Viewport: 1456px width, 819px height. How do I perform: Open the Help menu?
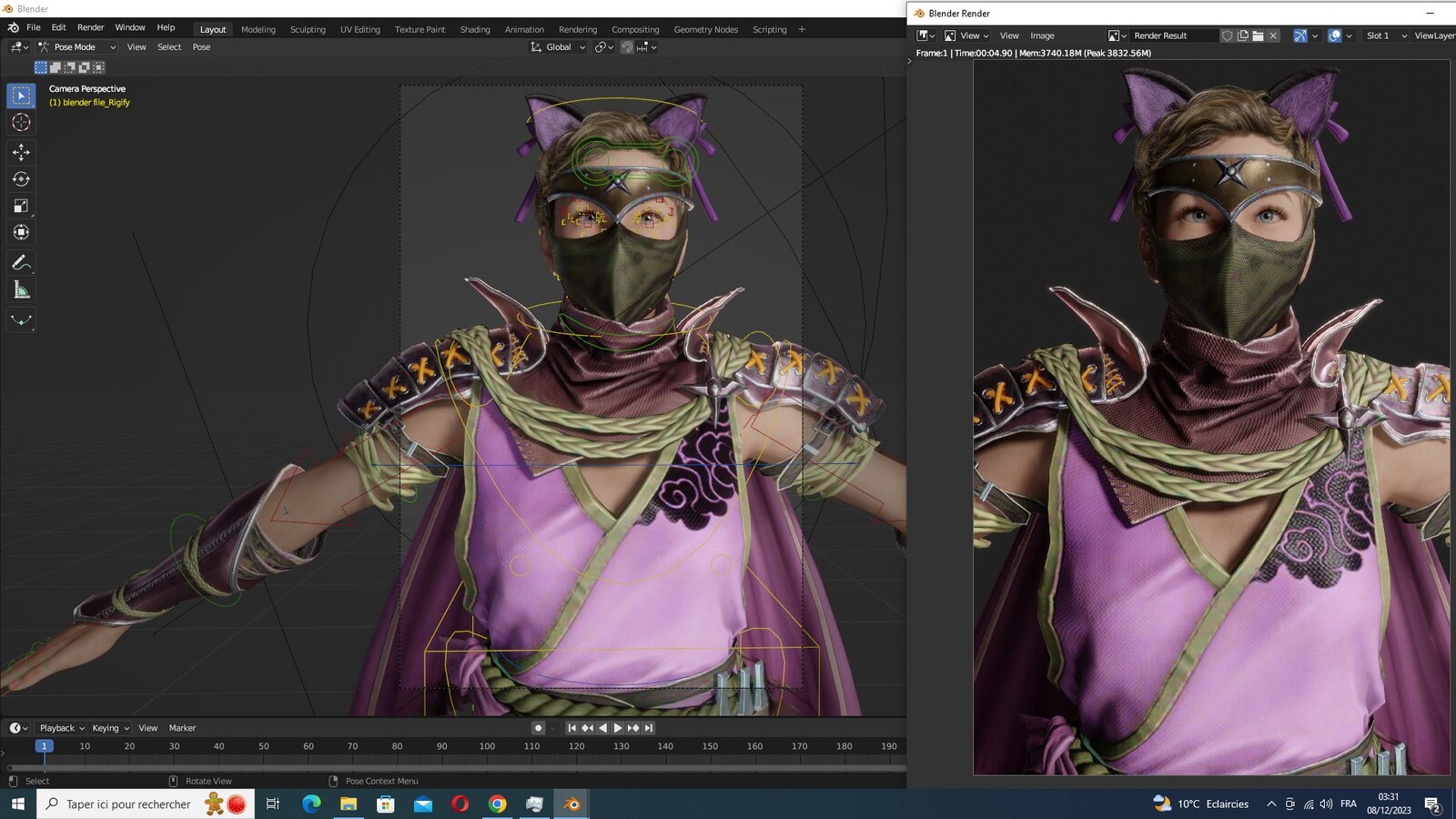coord(166,28)
